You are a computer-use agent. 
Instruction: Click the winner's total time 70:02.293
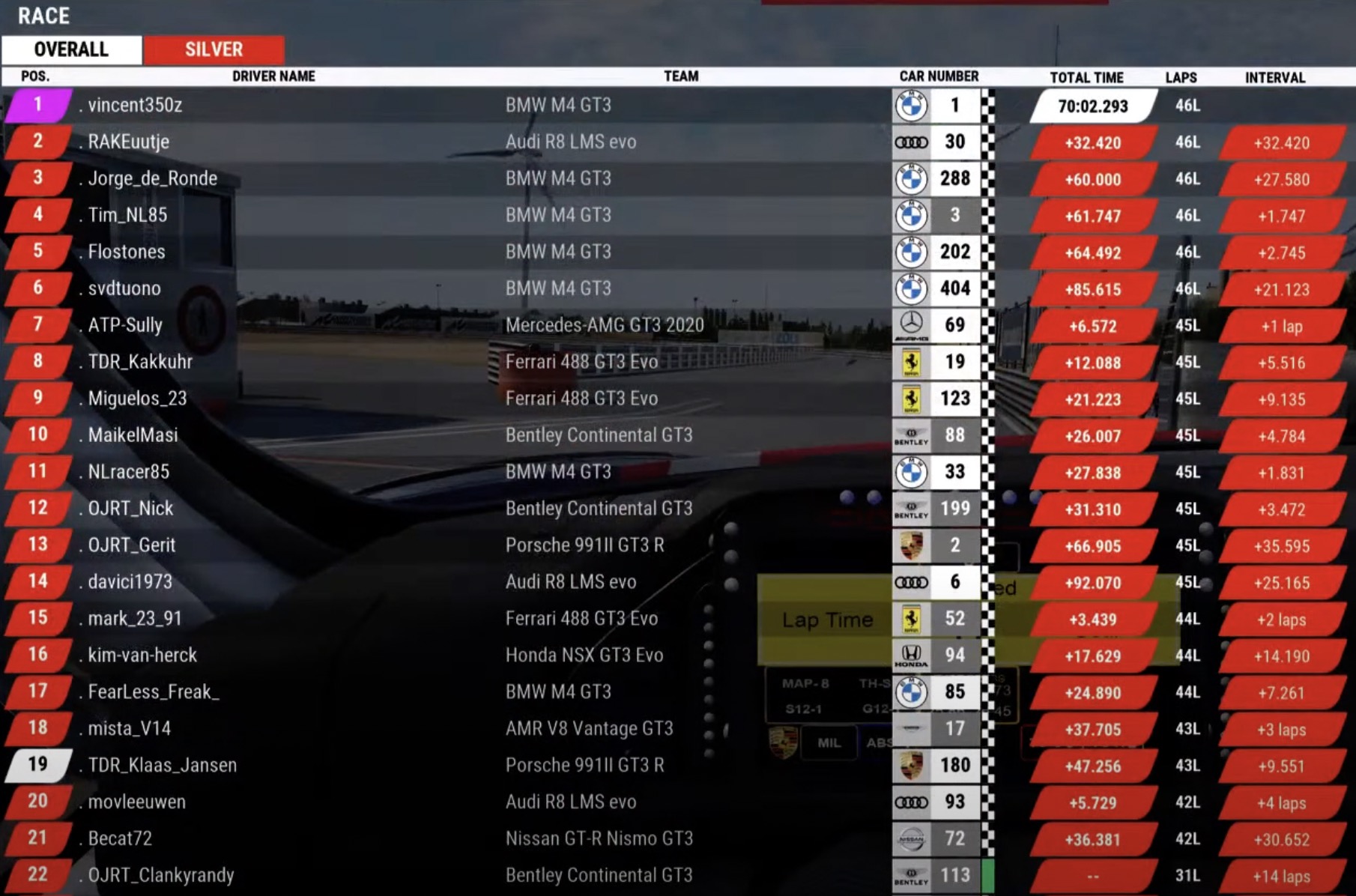click(x=1093, y=106)
